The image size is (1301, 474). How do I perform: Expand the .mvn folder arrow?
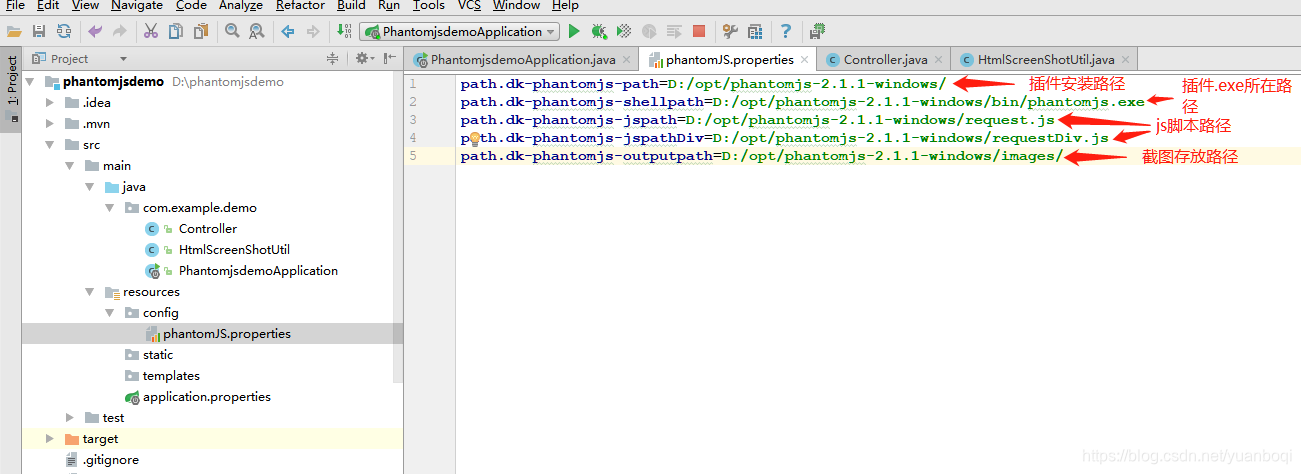click(x=50, y=124)
